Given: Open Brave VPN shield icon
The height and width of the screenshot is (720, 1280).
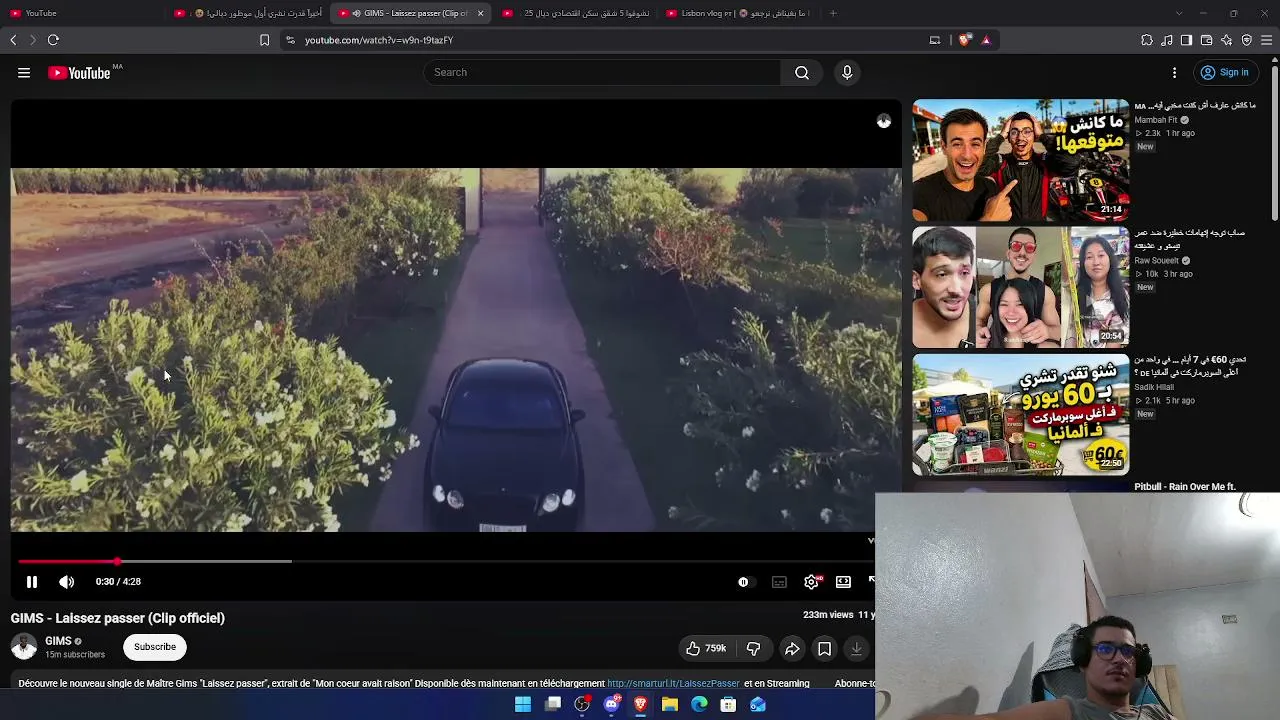Looking at the screenshot, I should click(1246, 40).
